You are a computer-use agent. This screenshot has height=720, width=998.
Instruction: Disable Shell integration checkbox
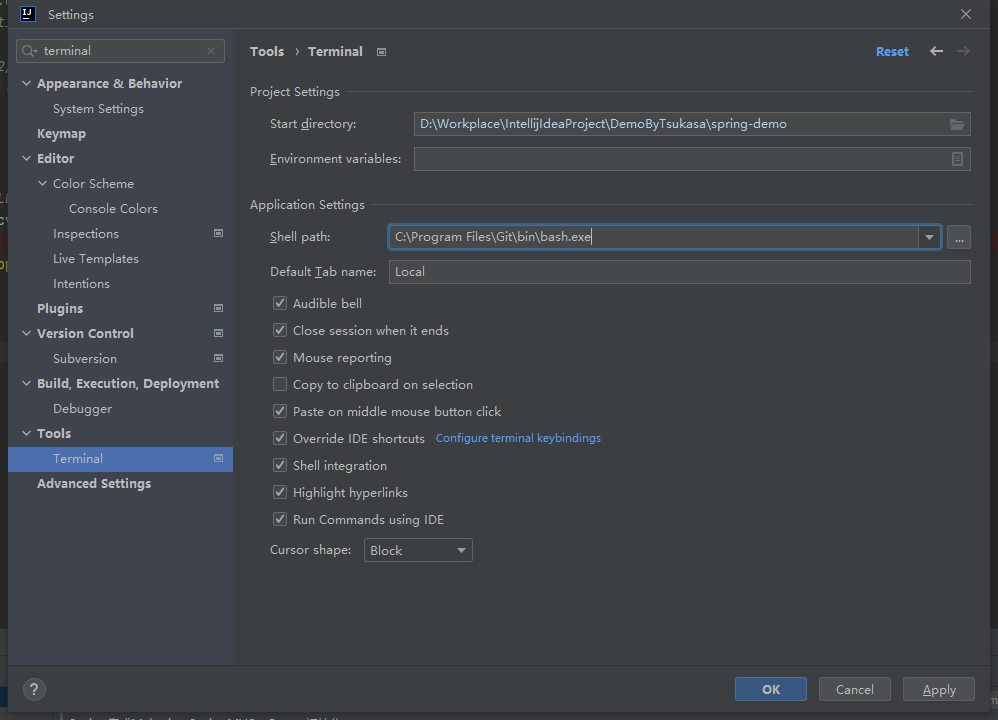tap(280, 465)
